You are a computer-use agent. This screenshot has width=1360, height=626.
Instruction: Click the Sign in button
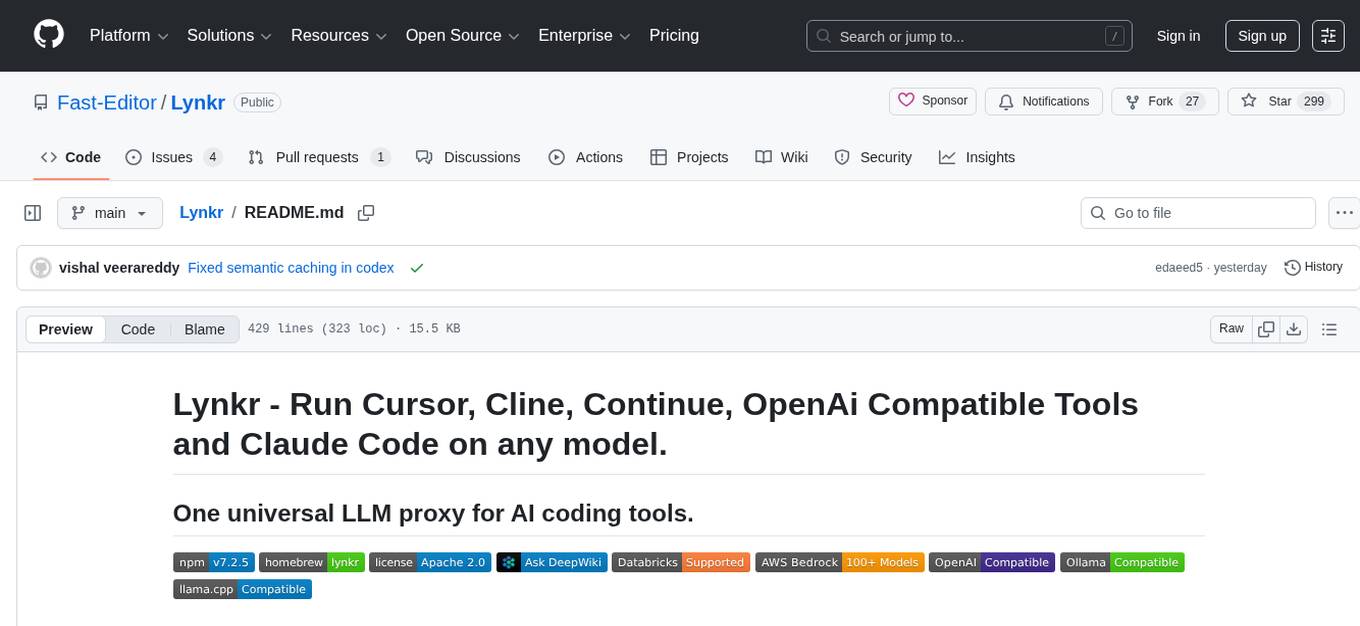[1178, 35]
